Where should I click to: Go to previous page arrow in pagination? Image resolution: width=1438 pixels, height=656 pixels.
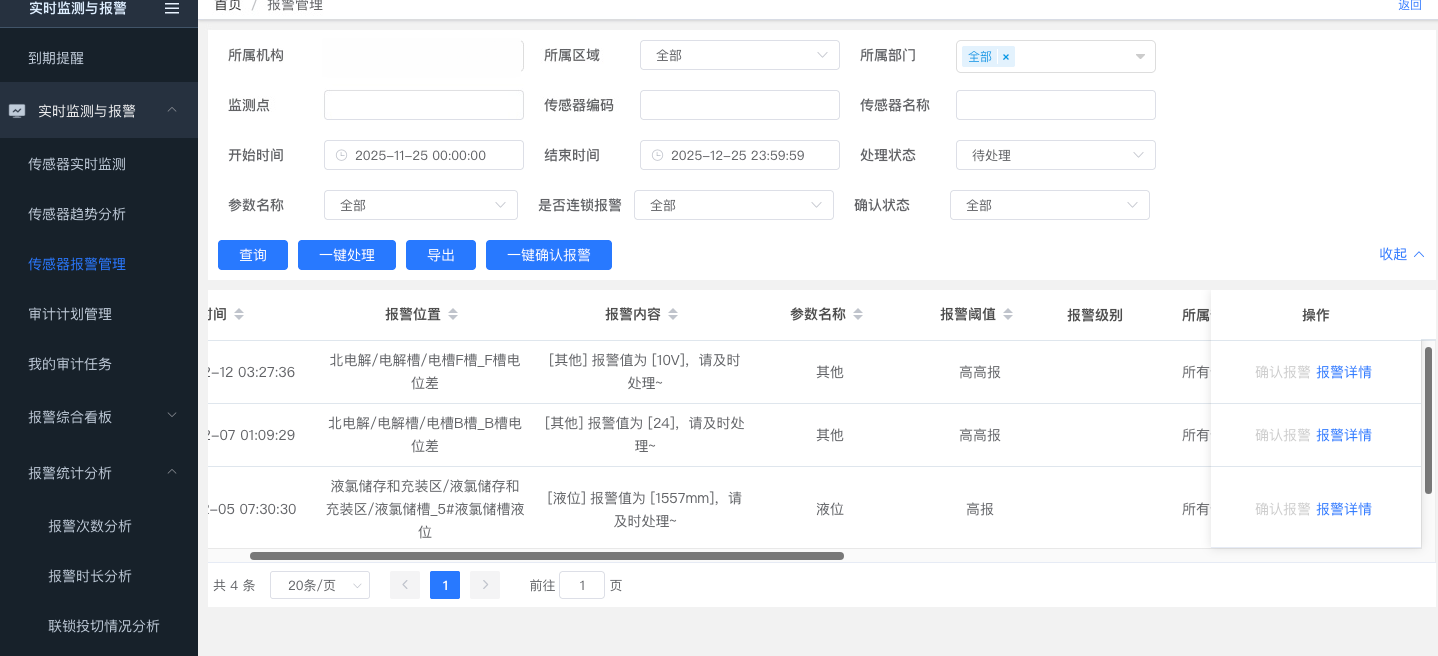coord(405,585)
